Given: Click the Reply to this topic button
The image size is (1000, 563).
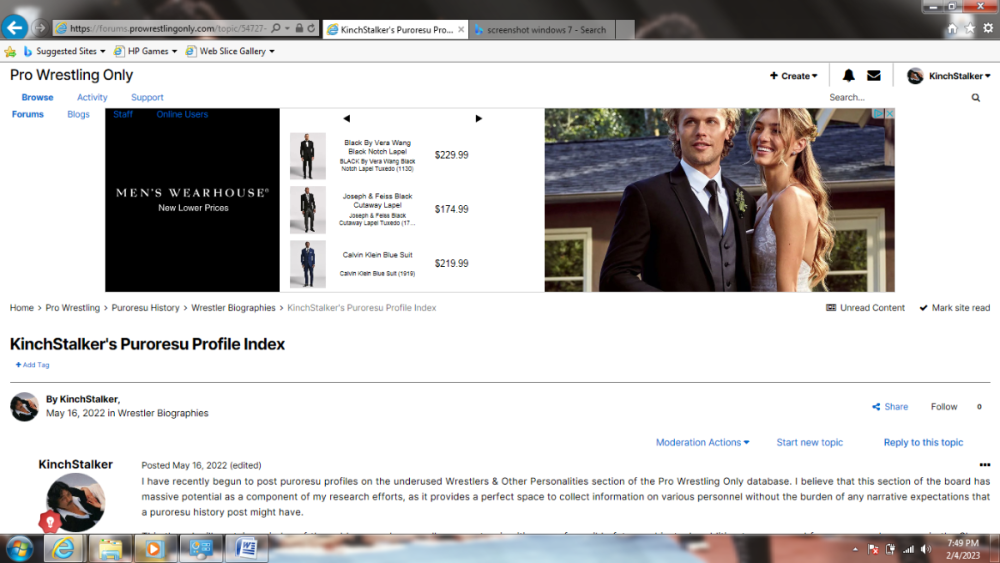Looking at the screenshot, I should [923, 442].
